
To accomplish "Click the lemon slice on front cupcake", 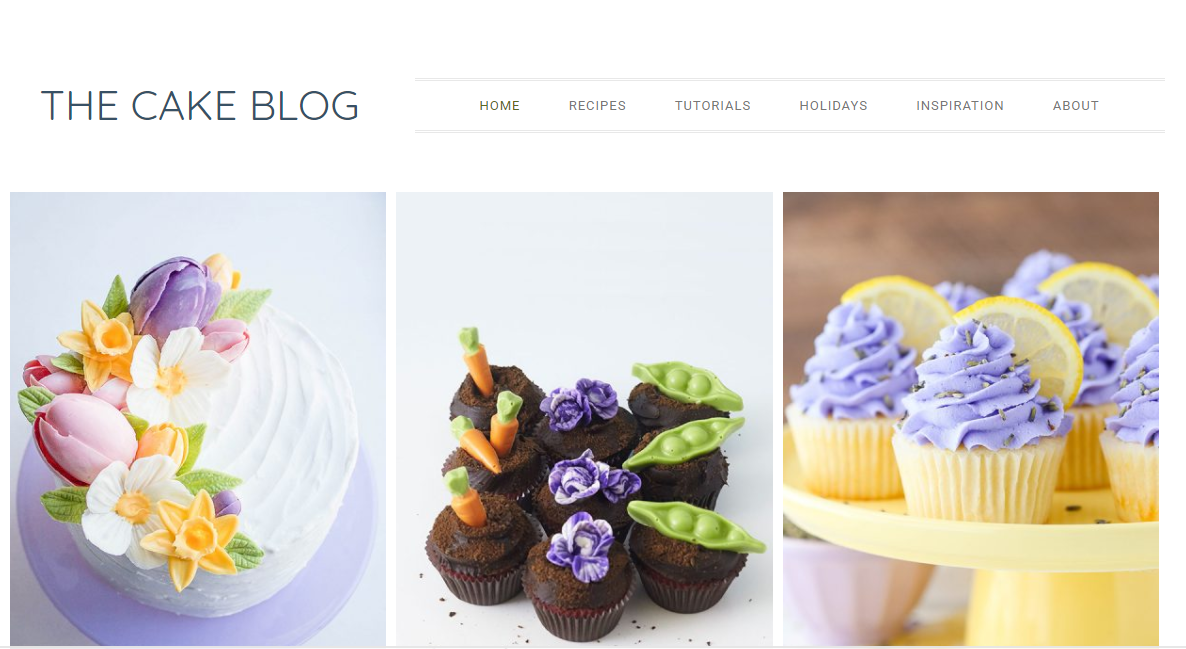I will [1027, 342].
